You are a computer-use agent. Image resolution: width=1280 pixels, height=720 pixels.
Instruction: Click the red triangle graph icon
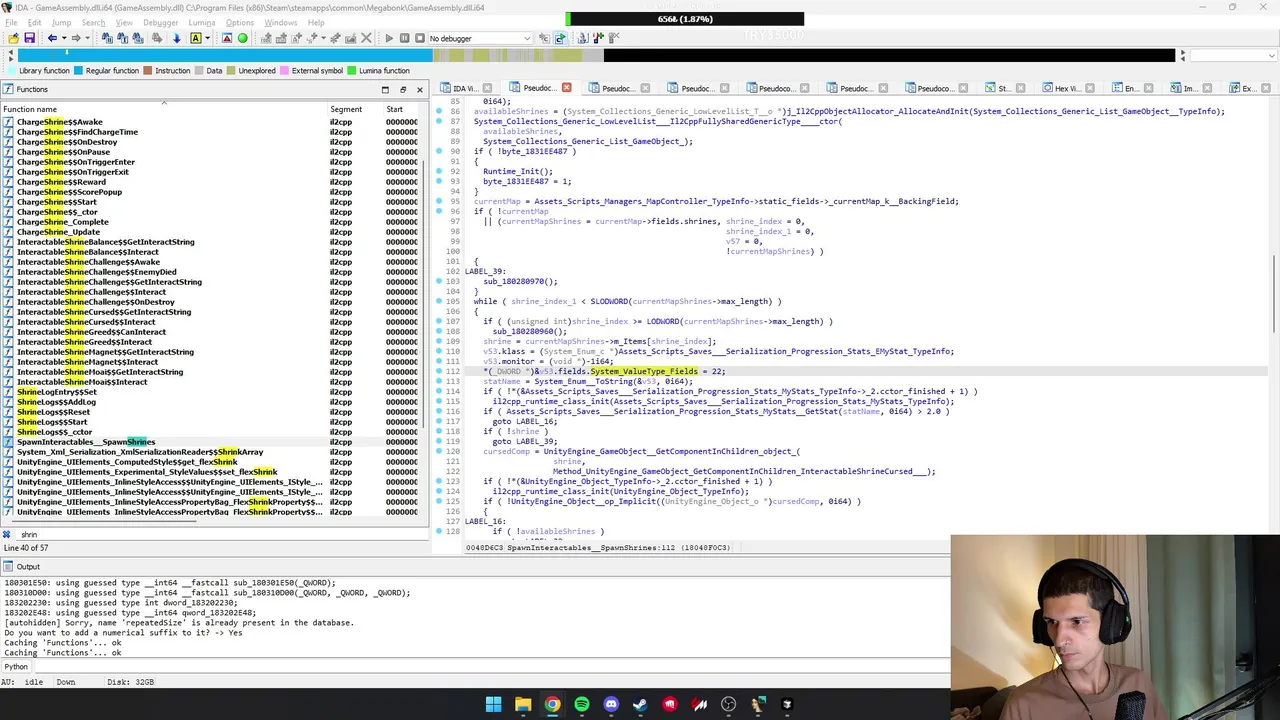(227, 38)
